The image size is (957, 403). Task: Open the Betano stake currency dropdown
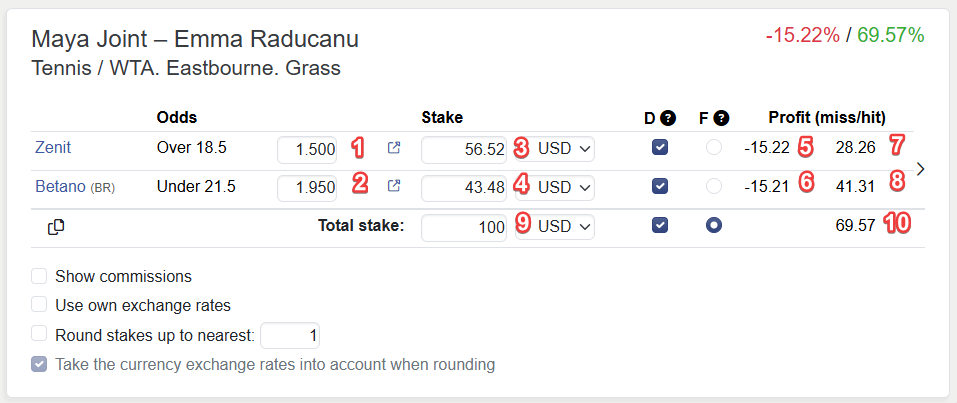tap(565, 187)
